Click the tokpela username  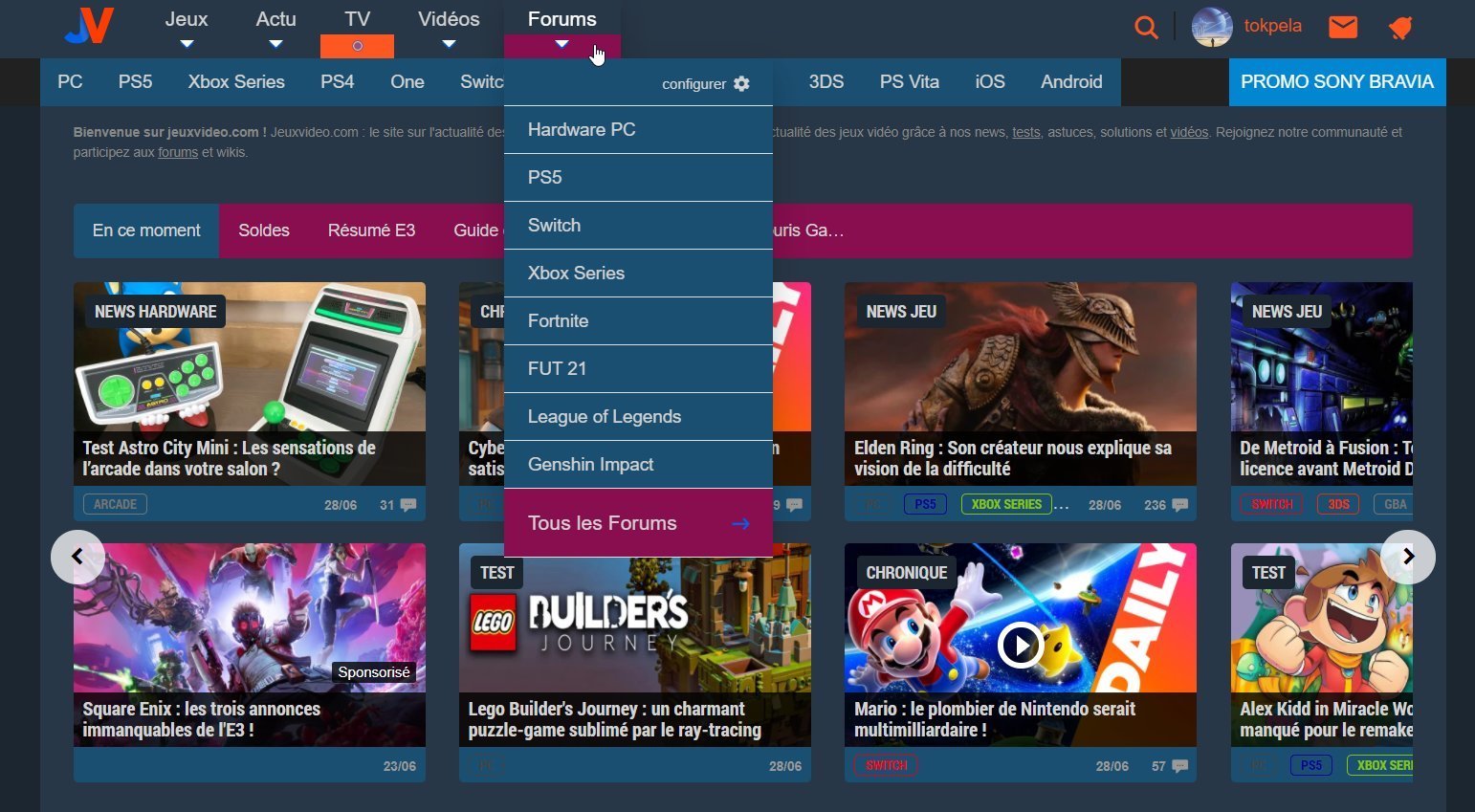[x=1272, y=26]
